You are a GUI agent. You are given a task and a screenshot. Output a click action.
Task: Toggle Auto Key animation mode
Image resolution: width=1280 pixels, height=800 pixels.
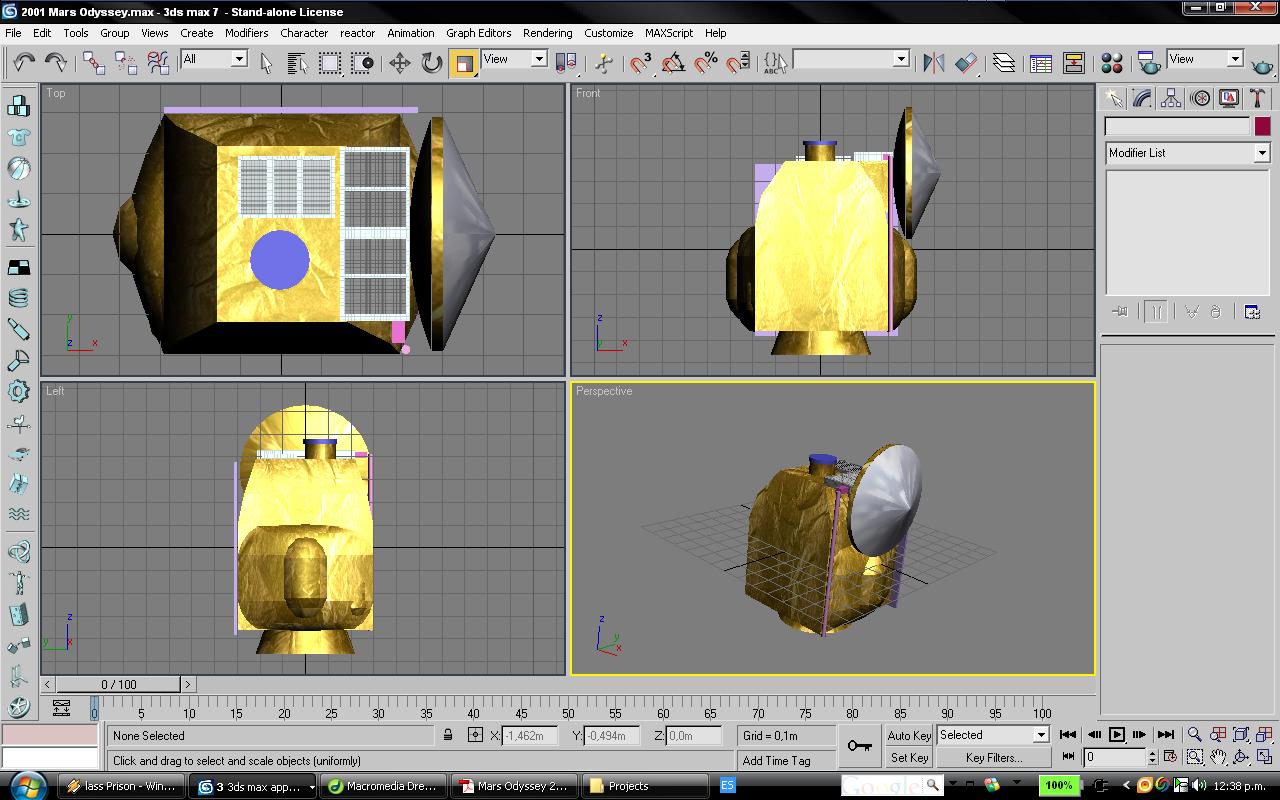tap(909, 735)
